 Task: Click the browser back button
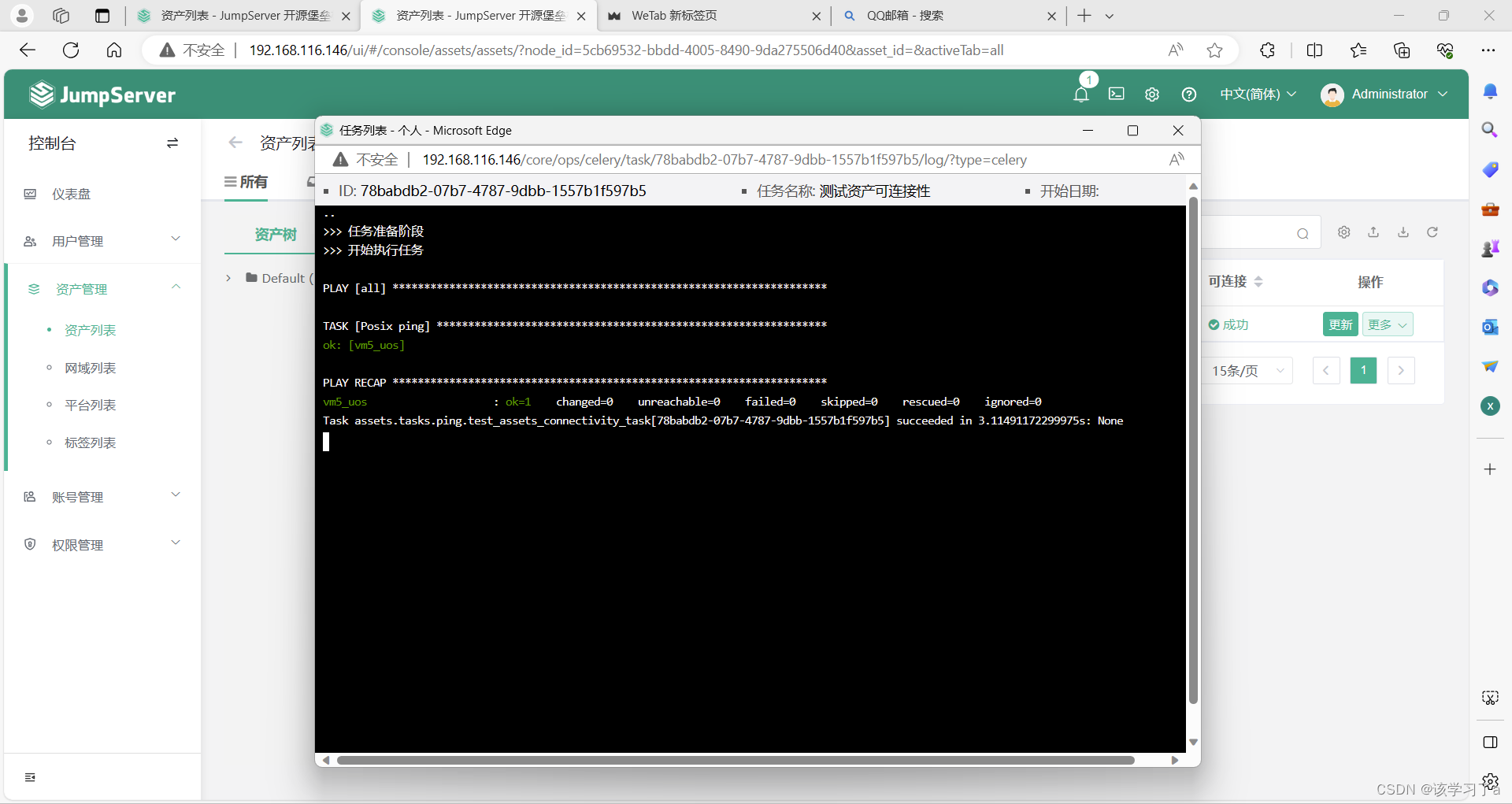[28, 50]
